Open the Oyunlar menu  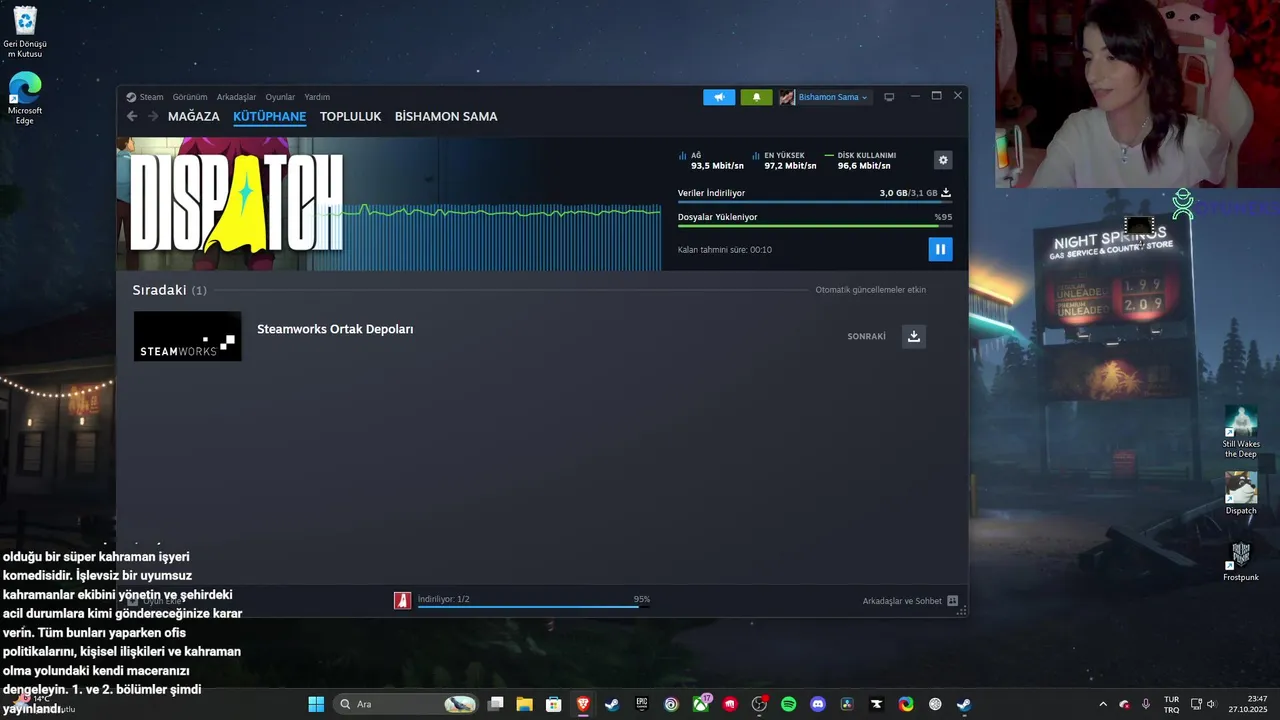point(280,97)
